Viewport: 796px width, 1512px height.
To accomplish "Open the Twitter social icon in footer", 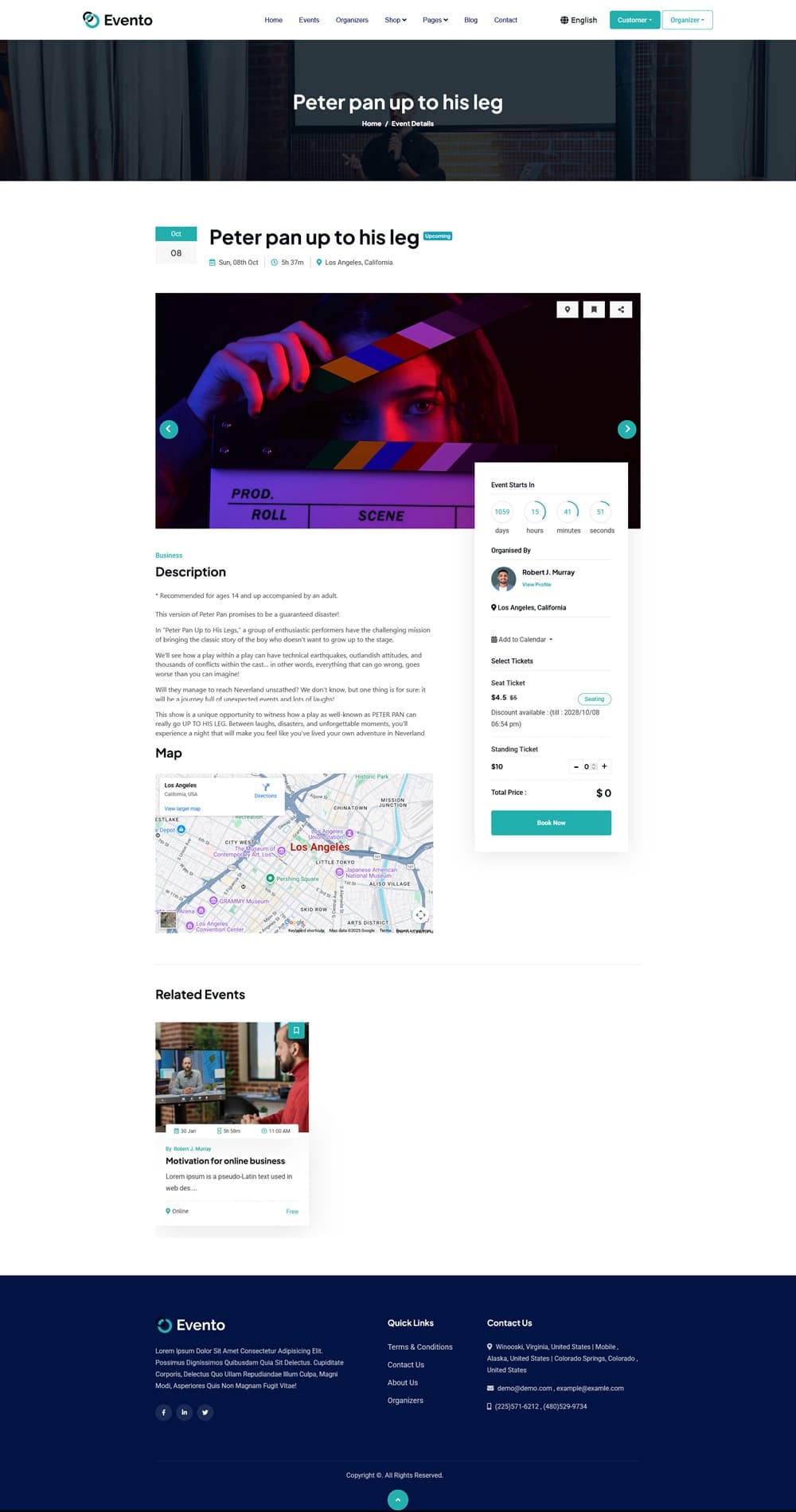I will pos(205,1413).
